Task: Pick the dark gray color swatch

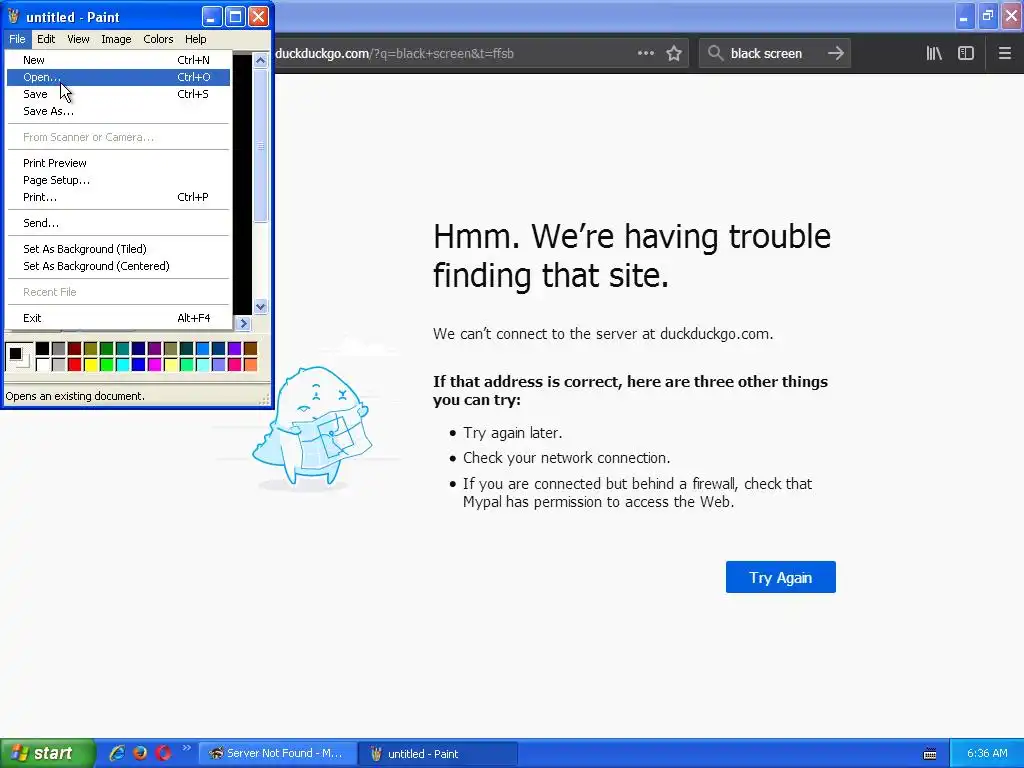Action: 58,349
